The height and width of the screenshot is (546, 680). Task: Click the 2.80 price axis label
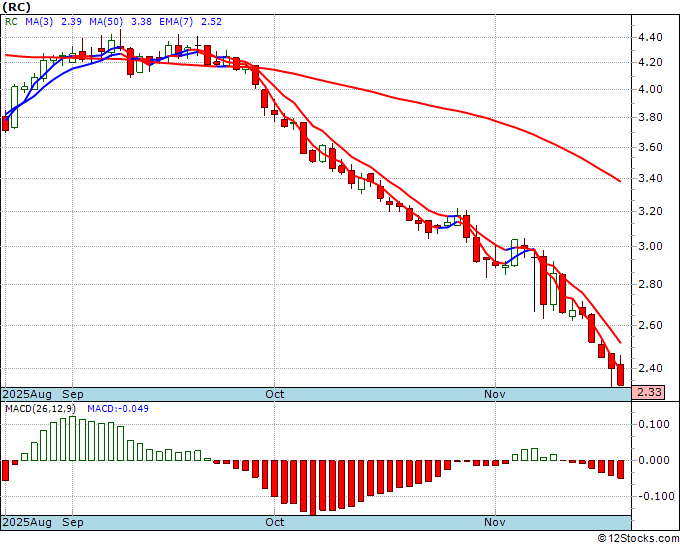click(650, 284)
